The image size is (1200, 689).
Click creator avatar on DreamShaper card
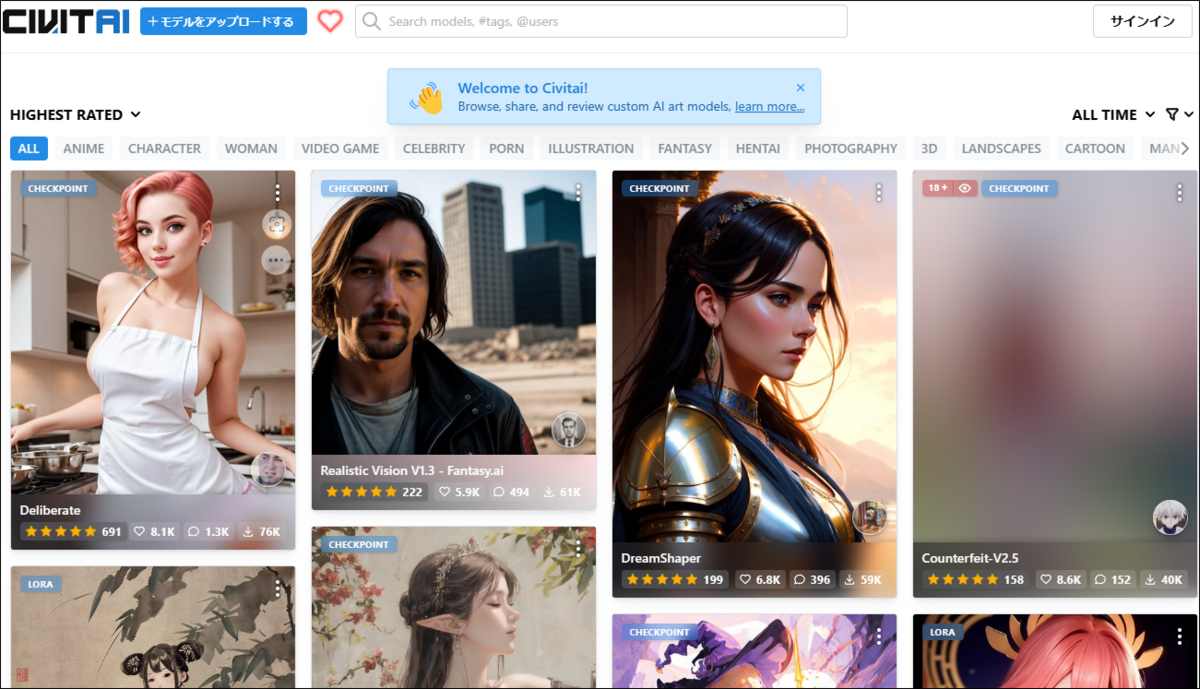coord(869,517)
